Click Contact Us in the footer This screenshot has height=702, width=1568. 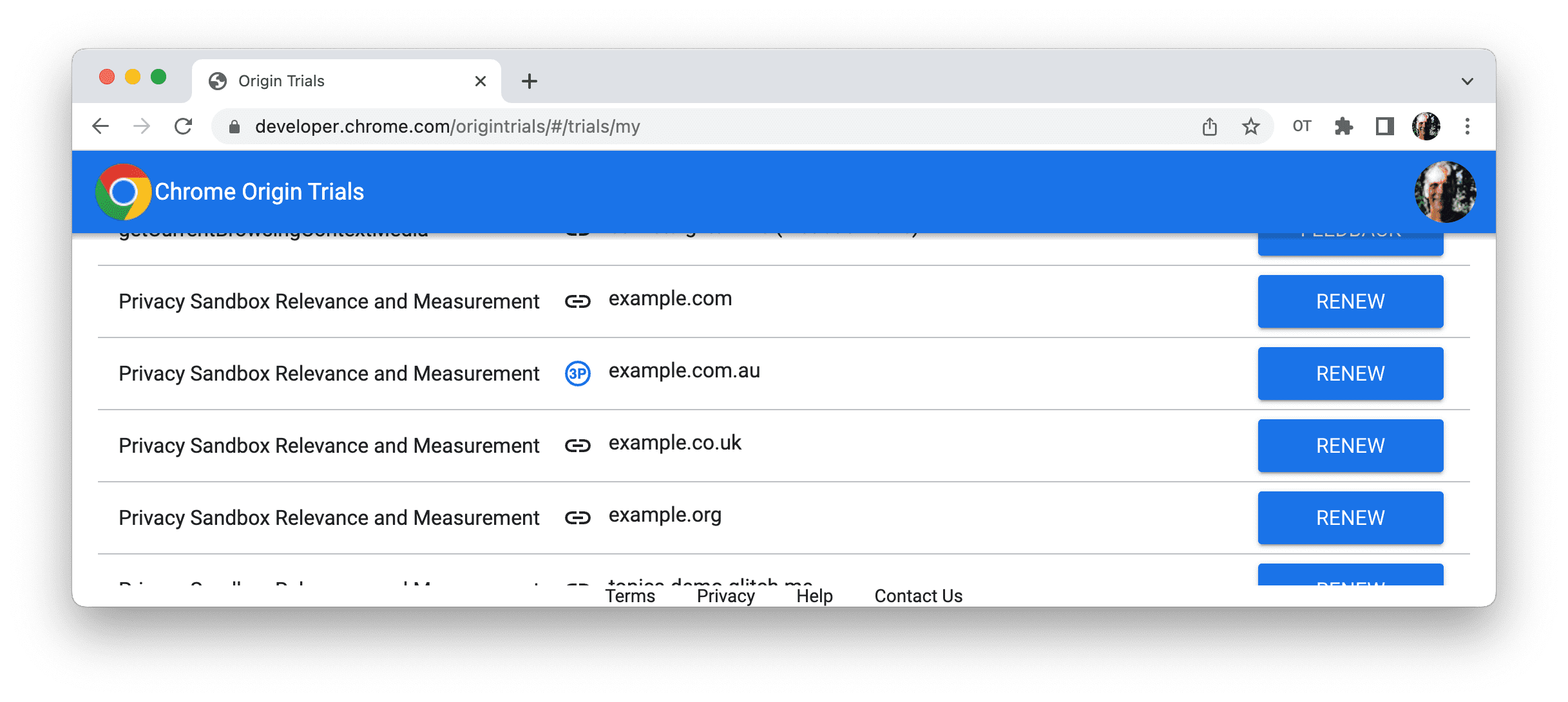[919, 592]
